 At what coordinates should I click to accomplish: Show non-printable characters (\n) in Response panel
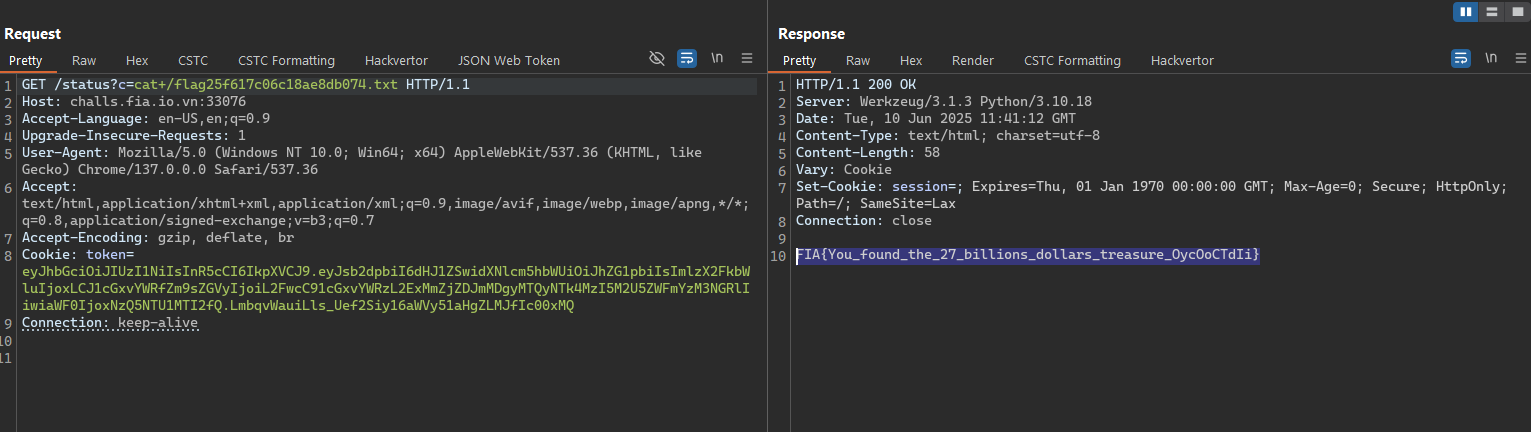1491,59
